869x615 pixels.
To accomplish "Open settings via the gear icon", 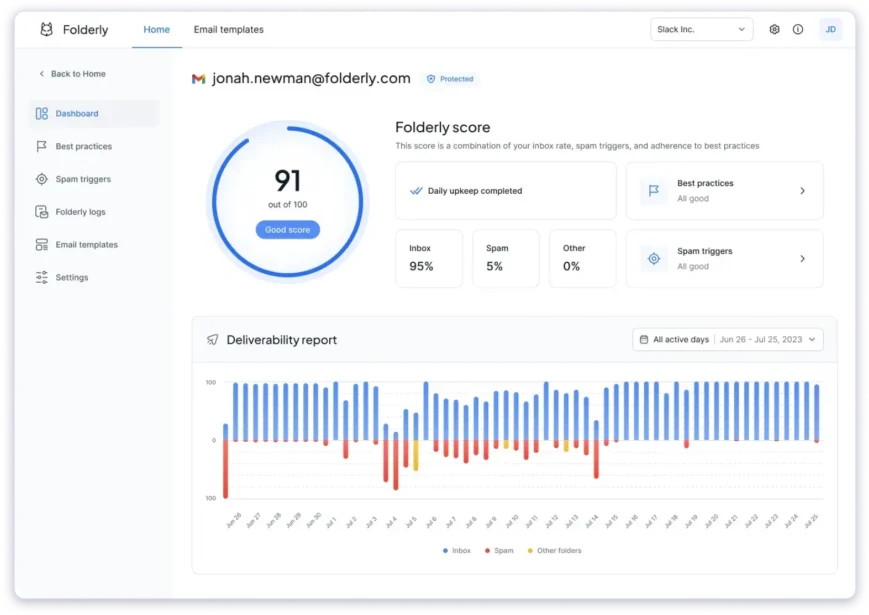I will click(x=774, y=30).
